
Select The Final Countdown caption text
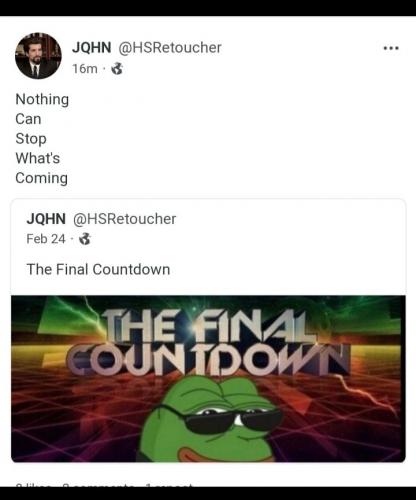pos(98,269)
